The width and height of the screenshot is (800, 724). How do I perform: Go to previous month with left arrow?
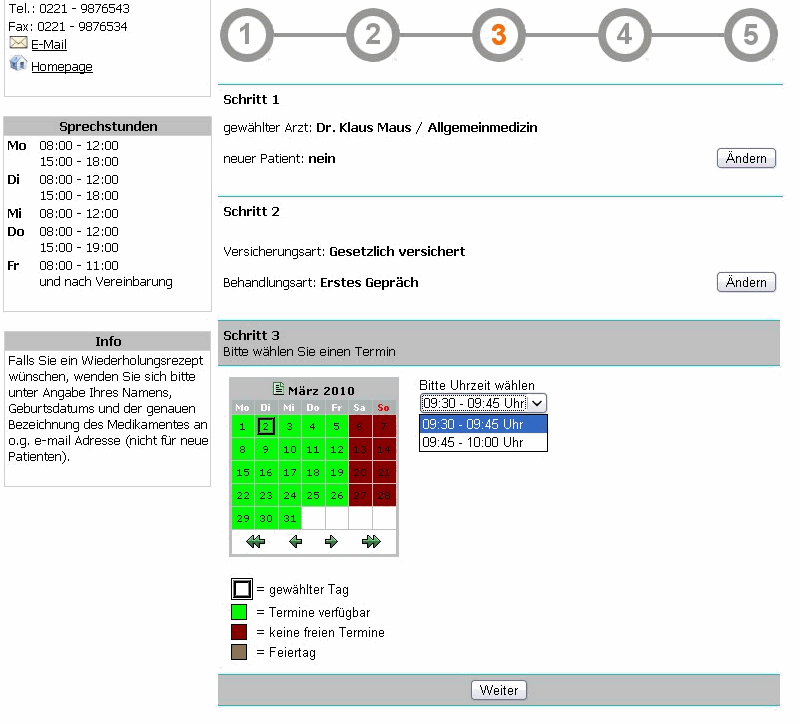tap(295, 542)
